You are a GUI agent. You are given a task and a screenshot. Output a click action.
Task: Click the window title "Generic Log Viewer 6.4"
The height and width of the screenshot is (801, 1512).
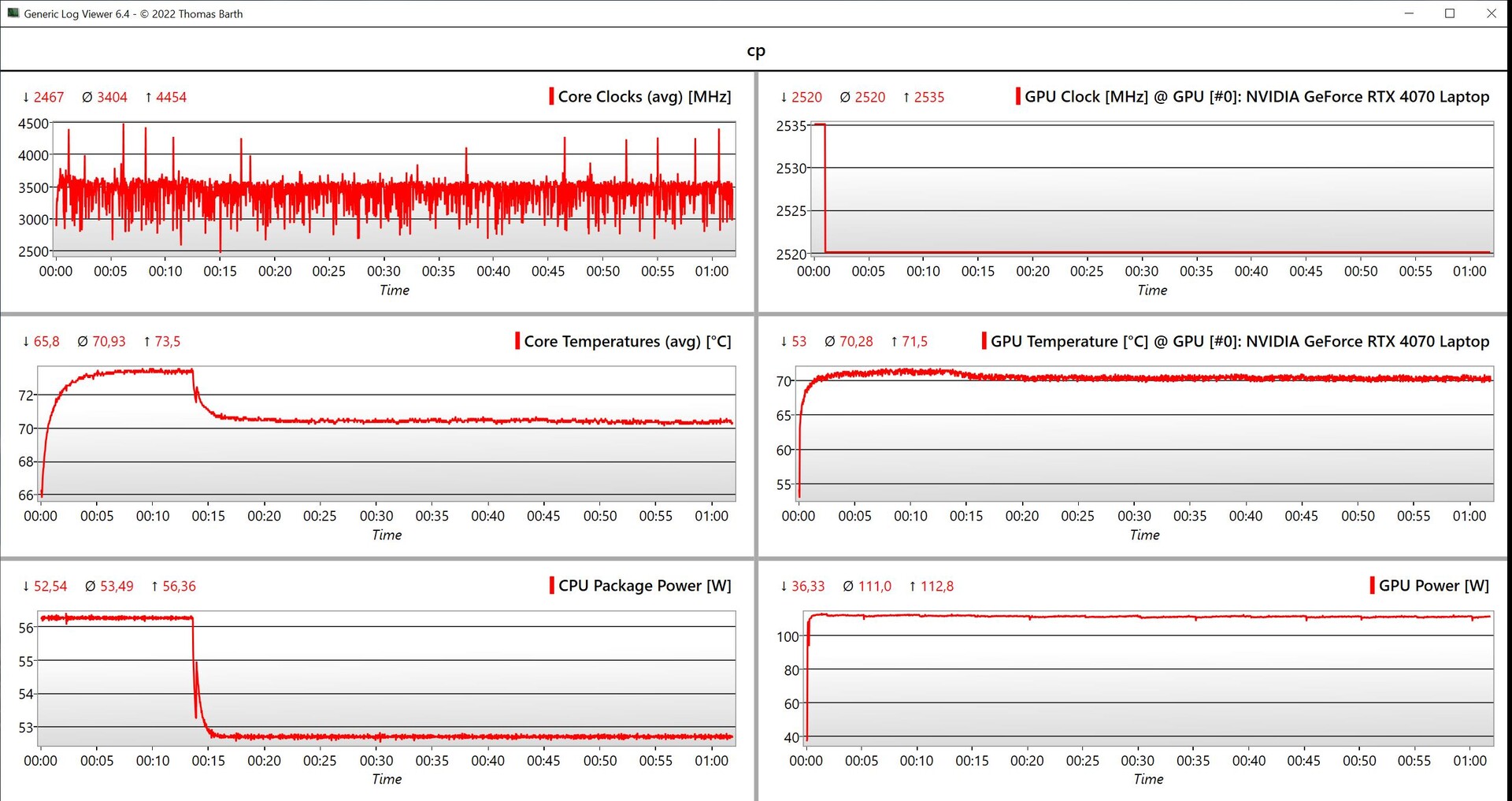tap(76, 14)
